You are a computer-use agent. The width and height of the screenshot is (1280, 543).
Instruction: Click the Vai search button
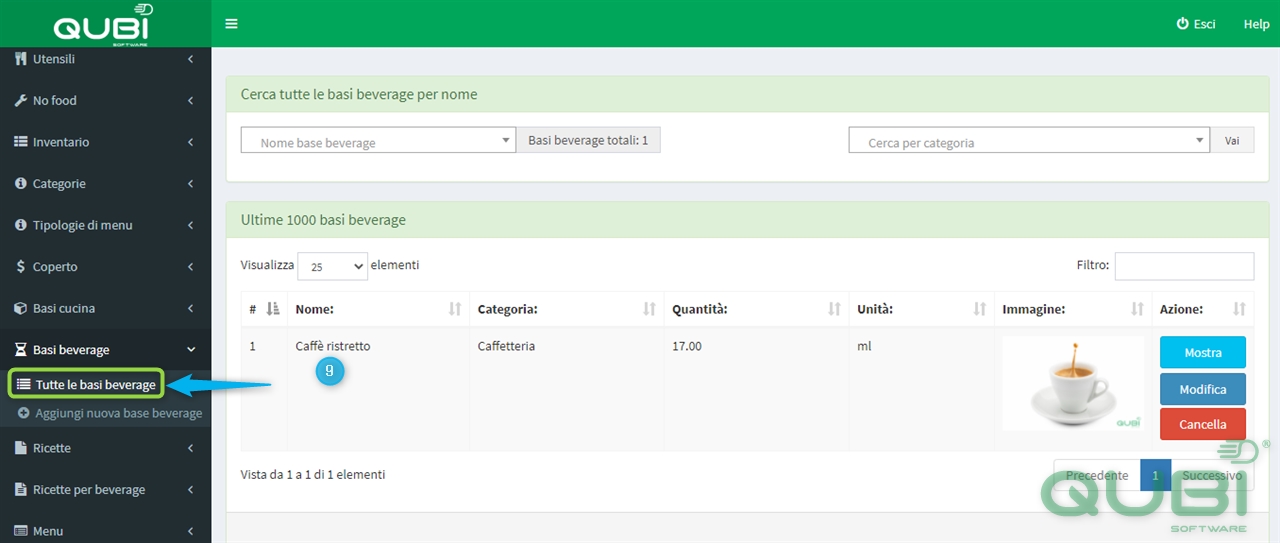click(1232, 141)
